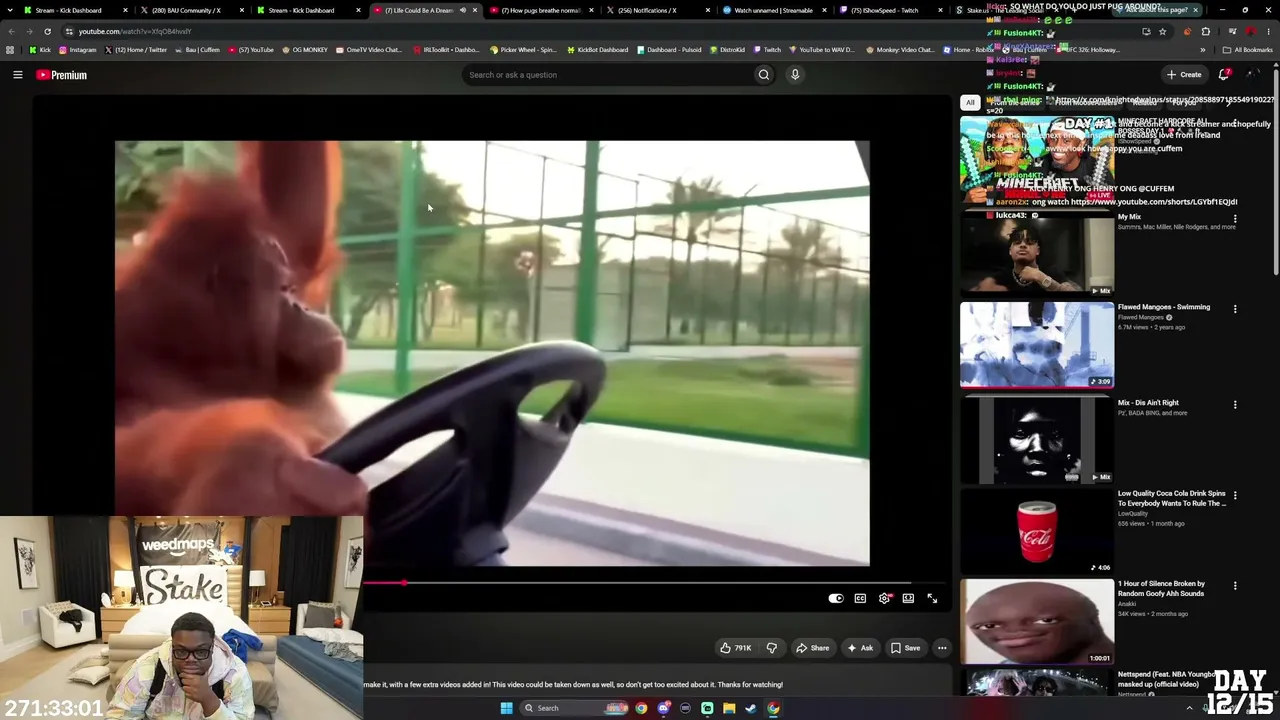This screenshot has height=720, width=1280.
Task: Switch to 'Stream - Kick Dashboard' first tab
Action: (x=70, y=10)
